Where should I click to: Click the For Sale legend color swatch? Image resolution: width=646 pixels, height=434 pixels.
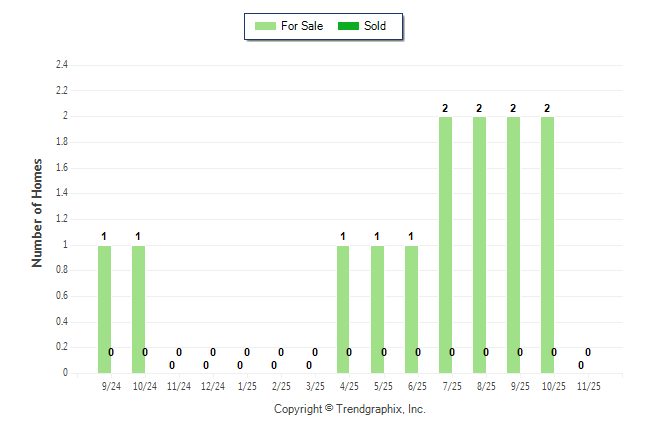(x=265, y=26)
